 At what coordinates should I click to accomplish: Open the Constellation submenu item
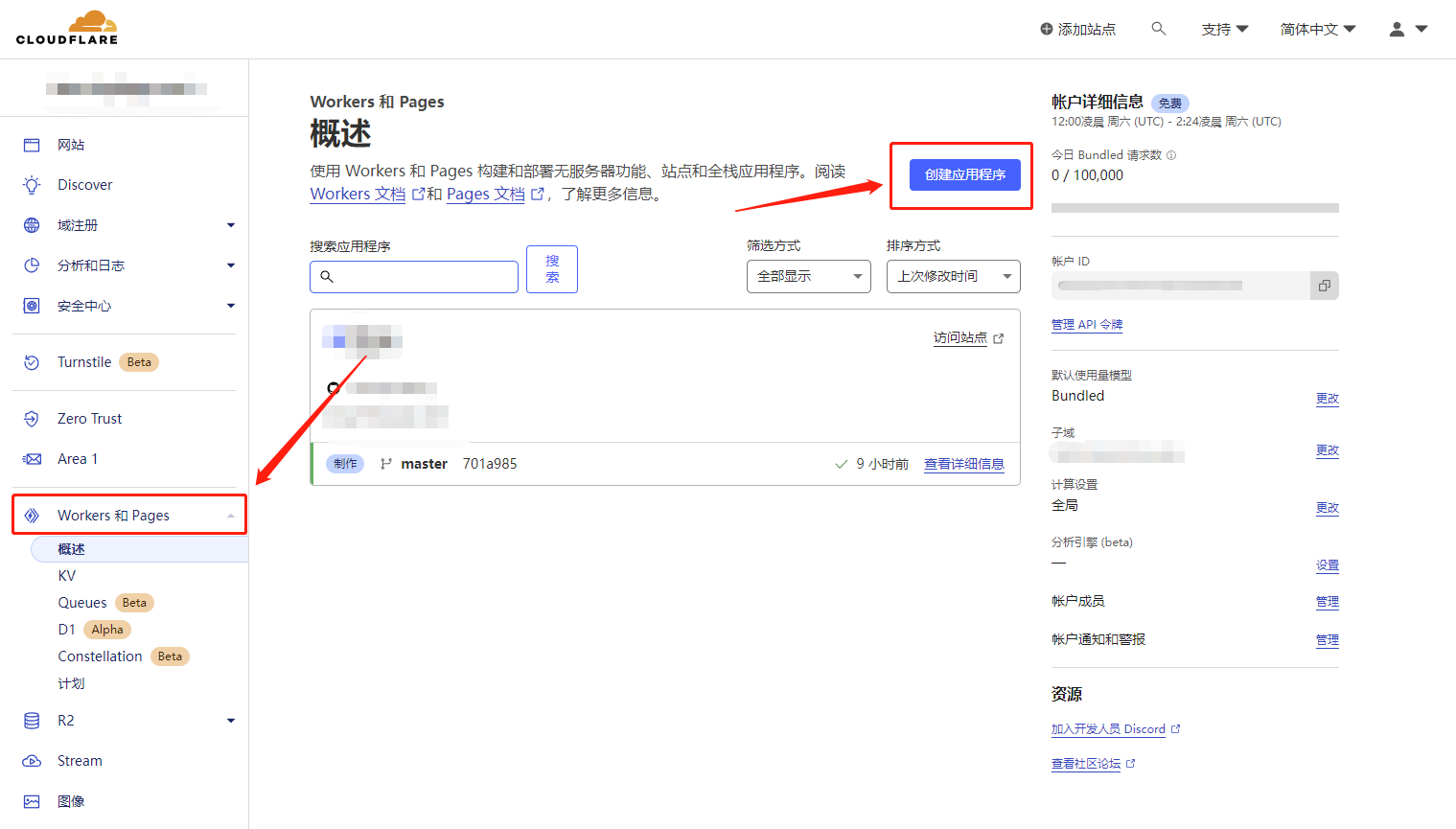(100, 656)
